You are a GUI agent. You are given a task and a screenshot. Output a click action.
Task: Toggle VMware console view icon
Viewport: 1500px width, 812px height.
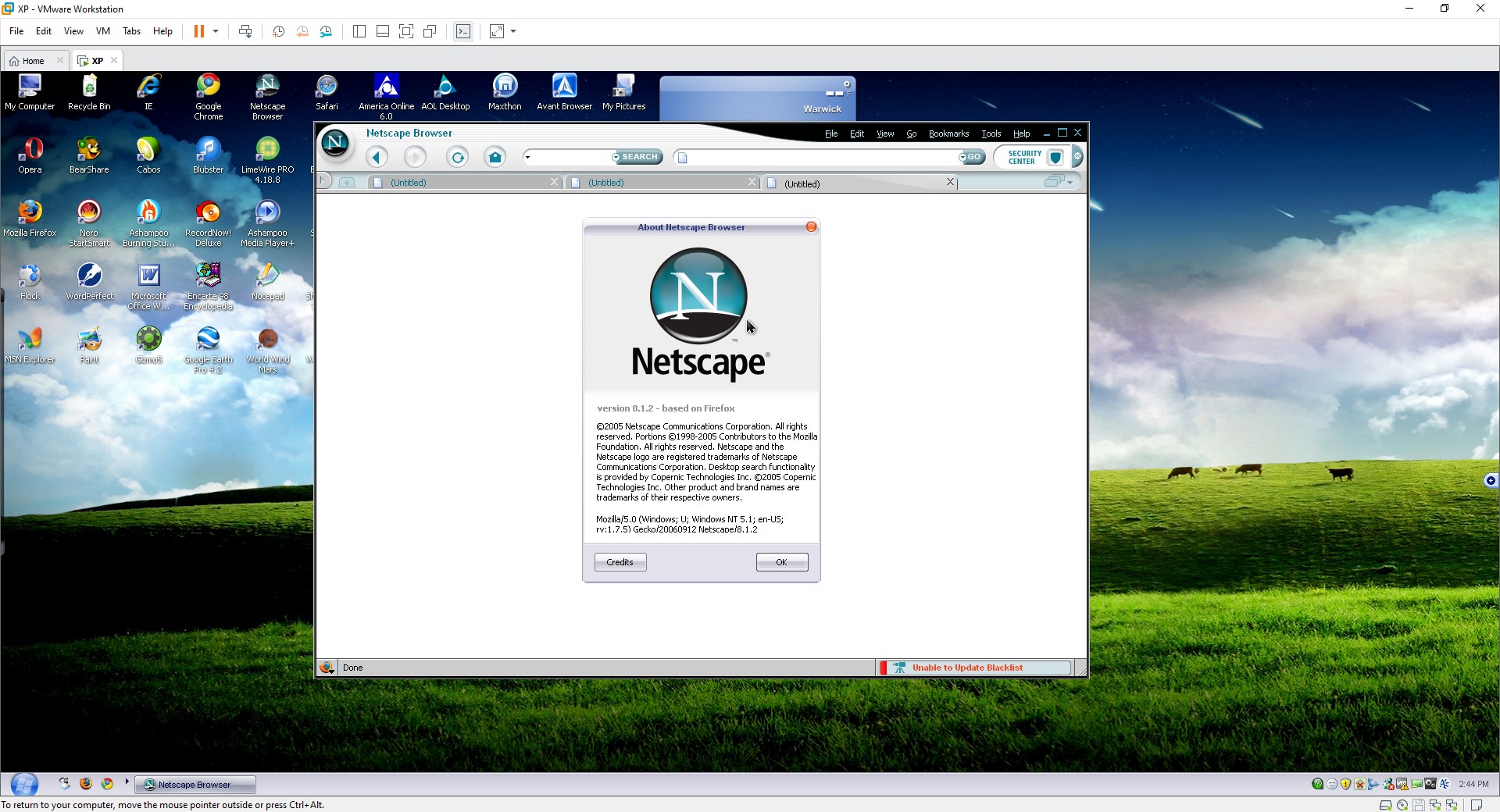(x=463, y=31)
